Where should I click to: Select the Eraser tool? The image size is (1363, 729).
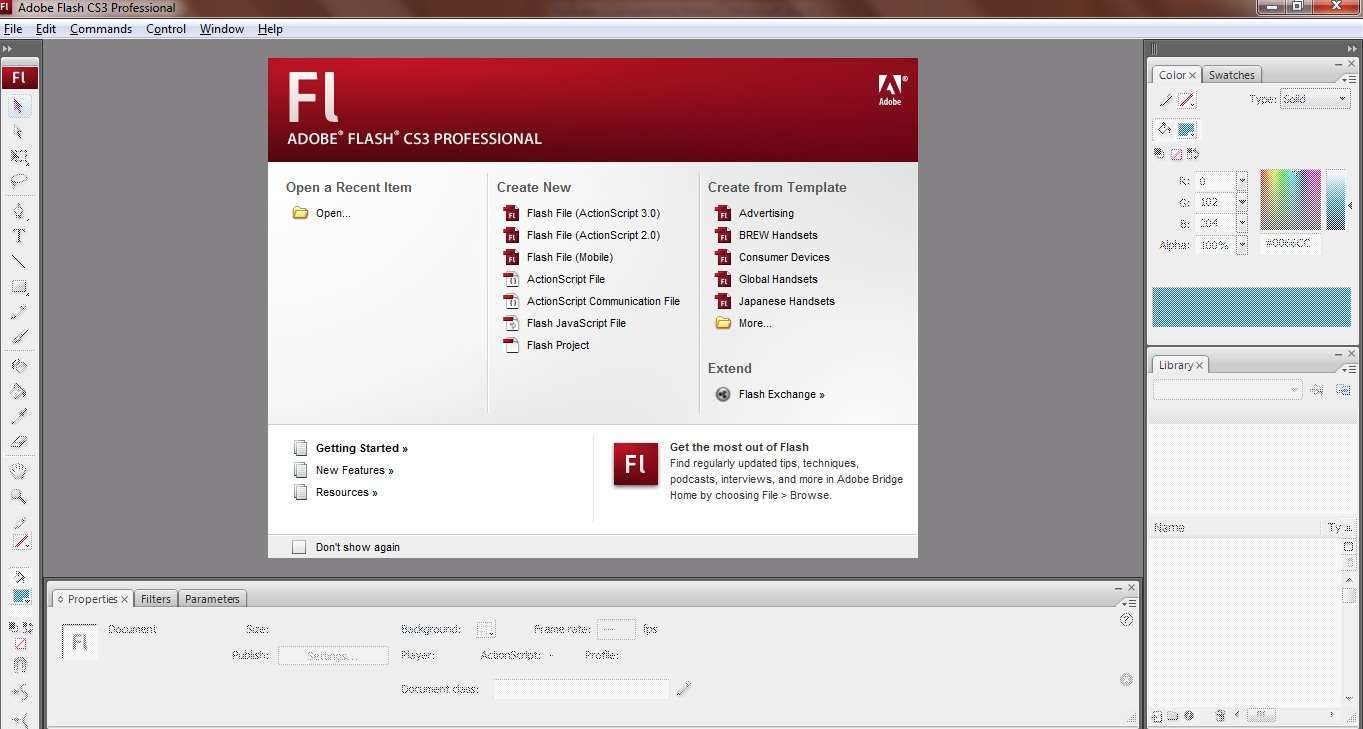[19, 441]
